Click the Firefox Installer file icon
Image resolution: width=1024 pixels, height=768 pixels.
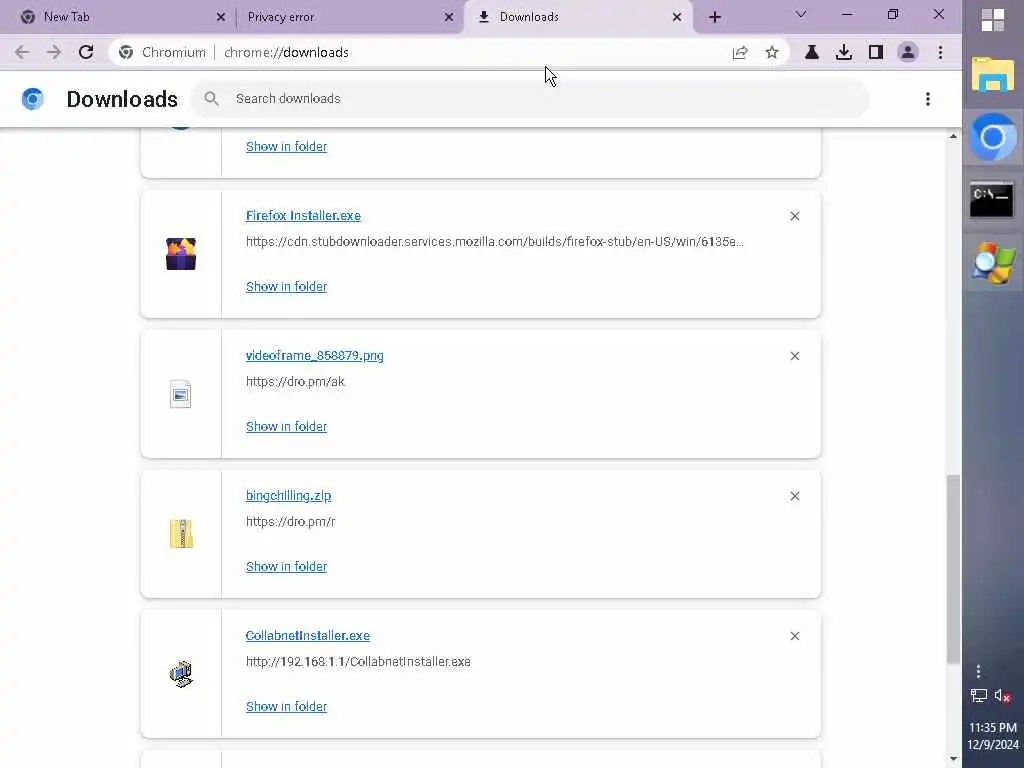click(x=181, y=254)
